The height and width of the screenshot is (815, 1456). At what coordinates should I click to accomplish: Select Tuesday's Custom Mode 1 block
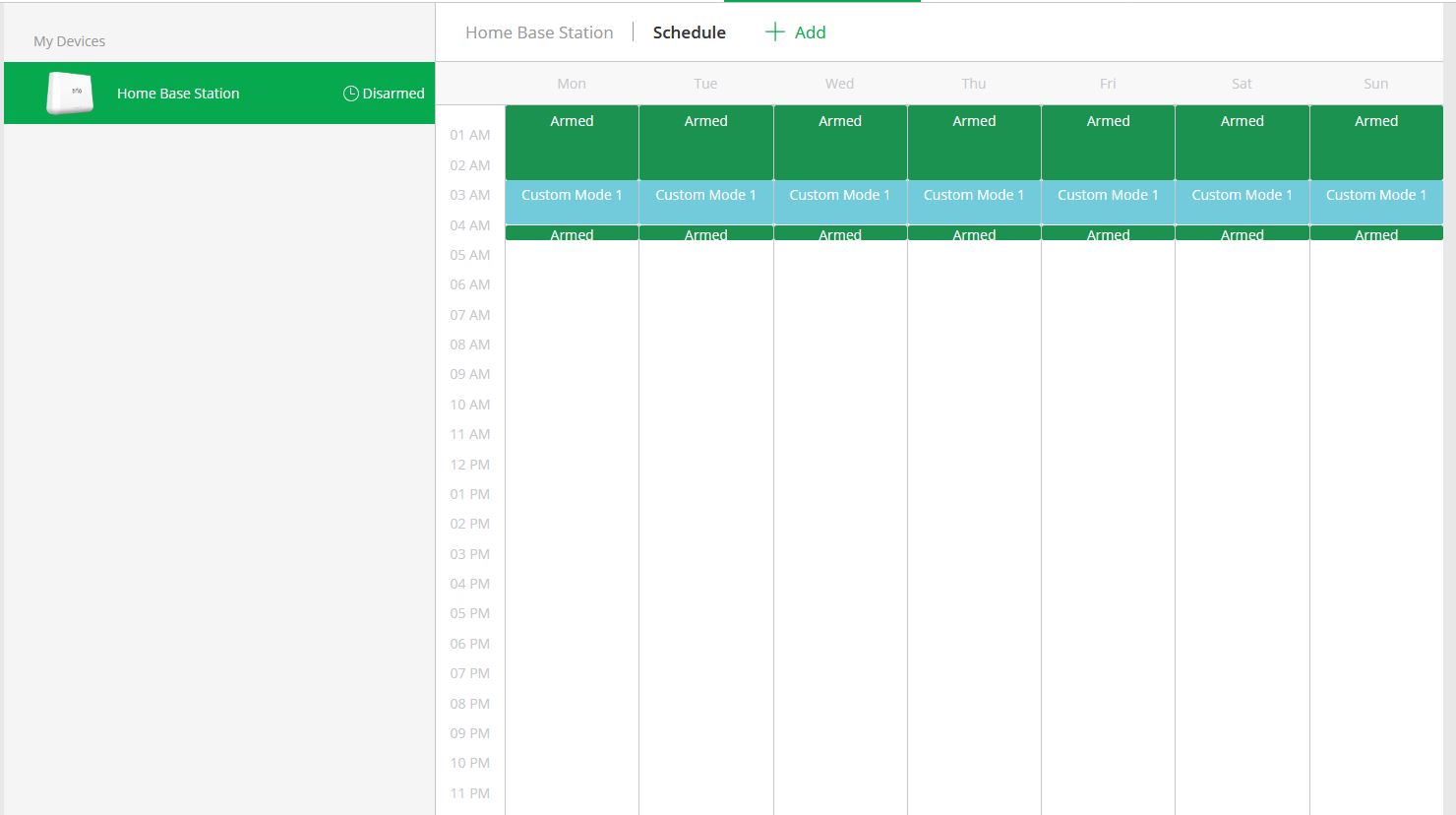(705, 202)
